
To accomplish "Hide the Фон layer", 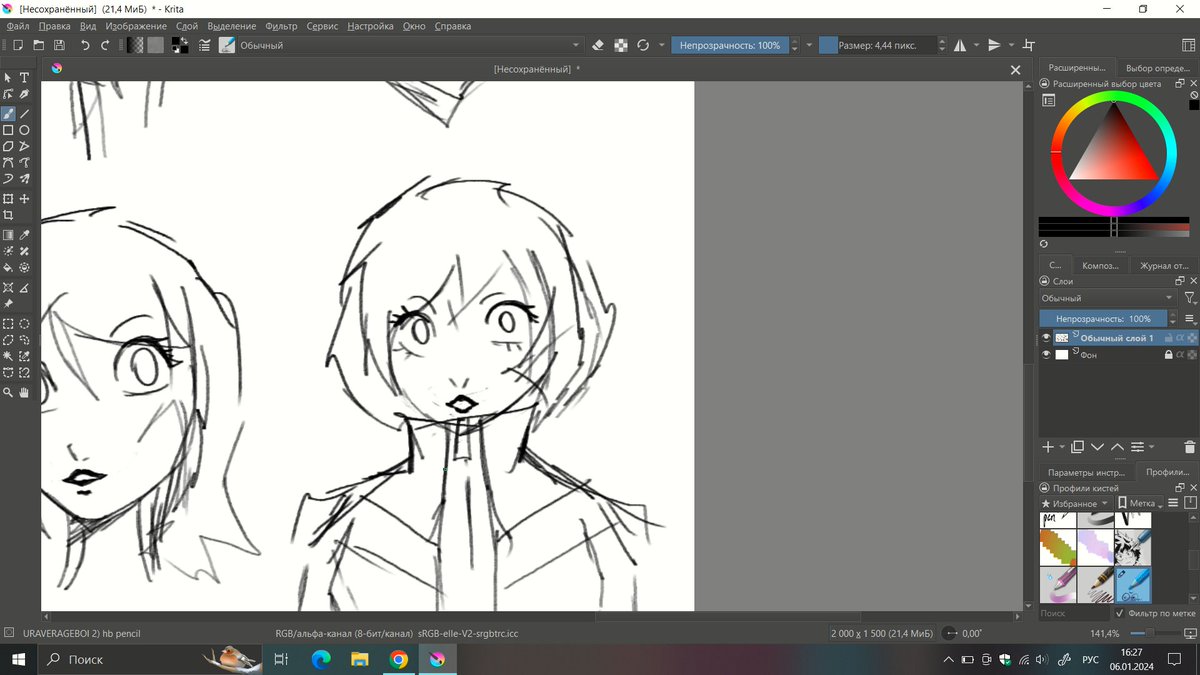I will (x=1046, y=354).
